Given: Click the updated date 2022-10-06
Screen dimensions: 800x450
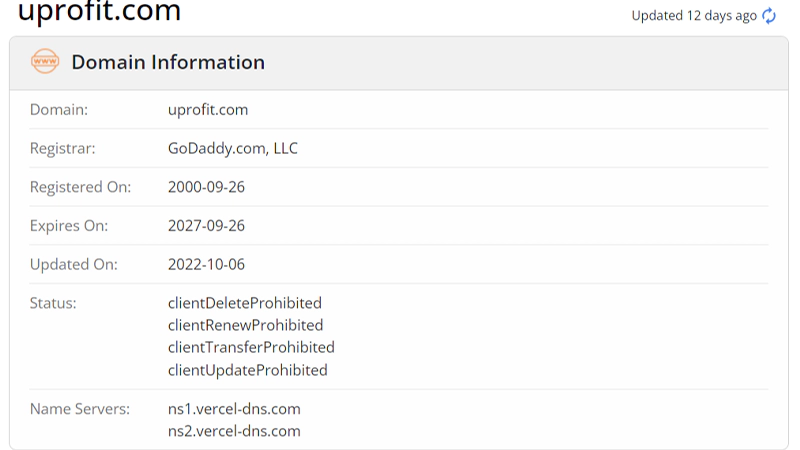Looking at the screenshot, I should (206, 265).
